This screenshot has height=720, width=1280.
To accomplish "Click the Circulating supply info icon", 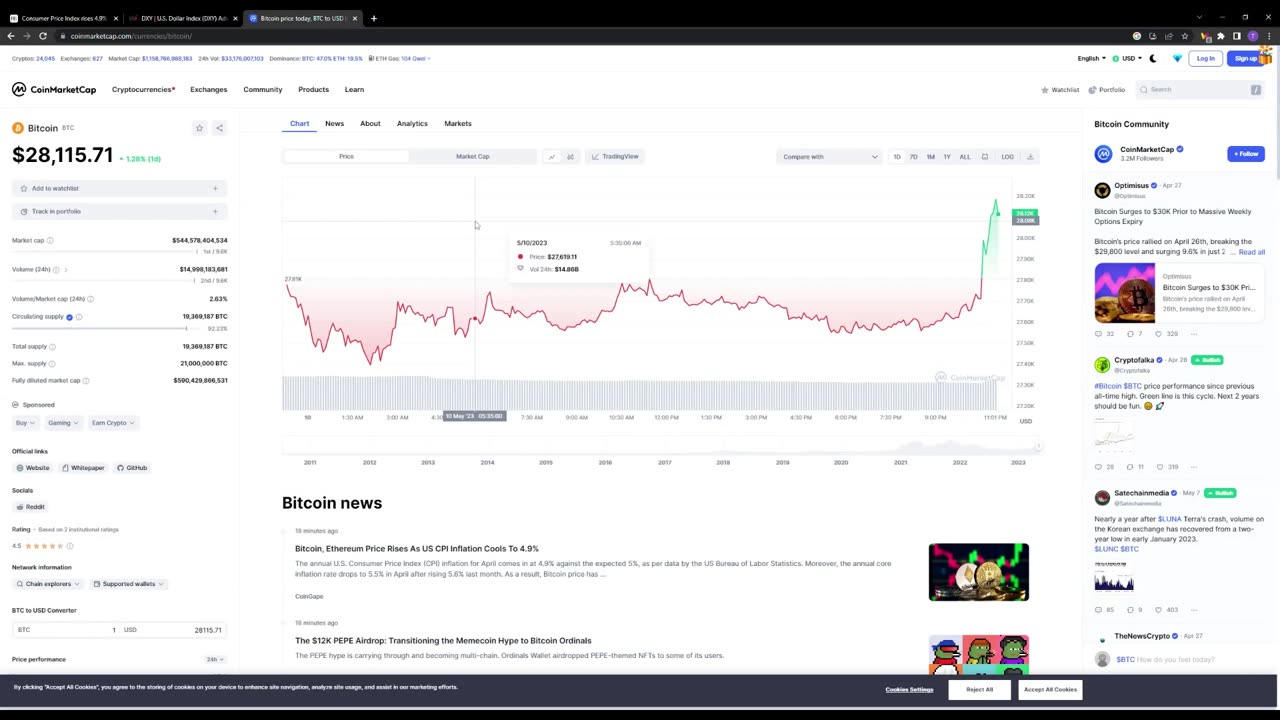I will point(79,317).
